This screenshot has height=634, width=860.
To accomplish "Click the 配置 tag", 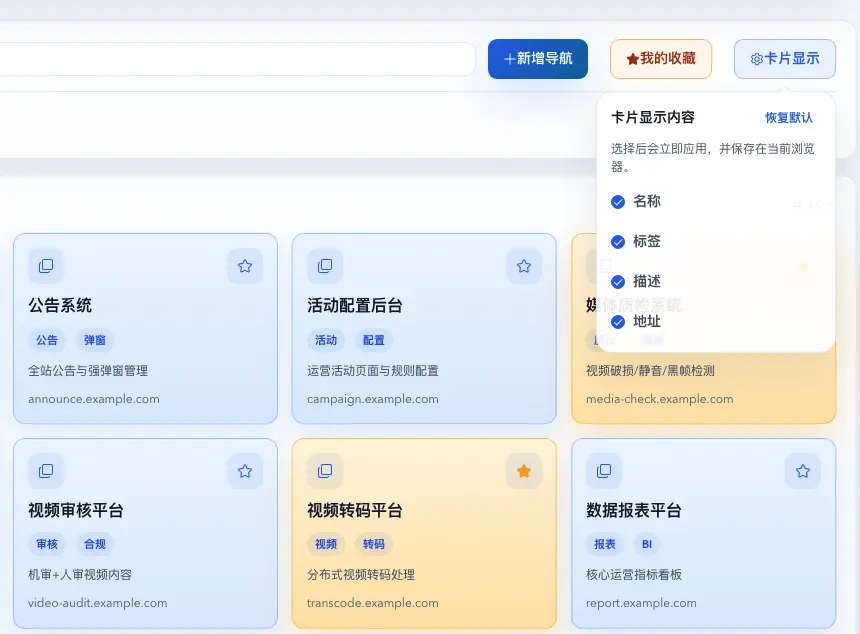I will [374, 340].
